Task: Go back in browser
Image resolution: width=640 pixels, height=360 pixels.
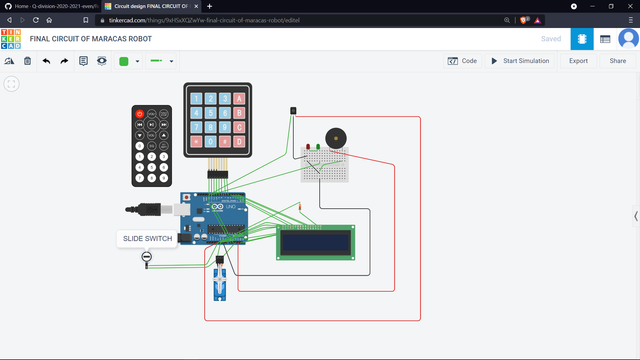Action: pos(9,20)
